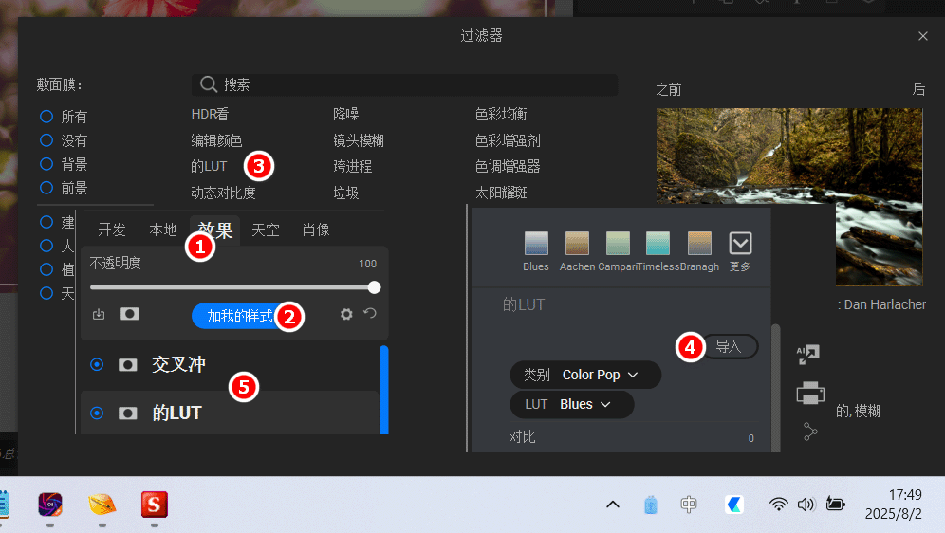The width and height of the screenshot is (945, 533).
Task: Open the orange bird app in taskbar
Action: [102, 504]
